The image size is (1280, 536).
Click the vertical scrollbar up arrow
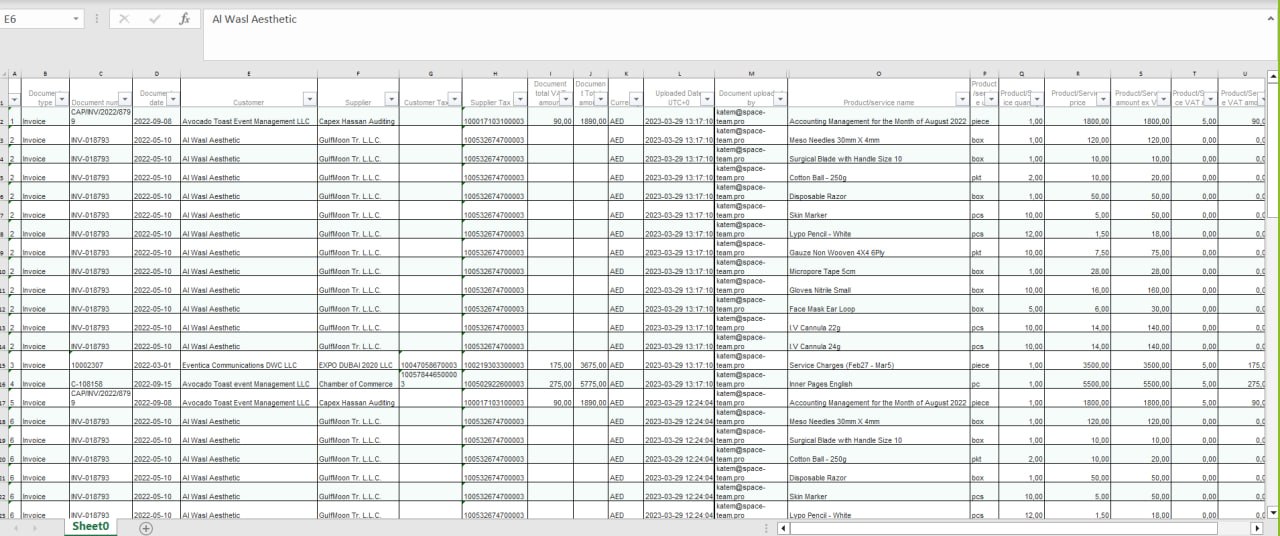coord(1272,76)
